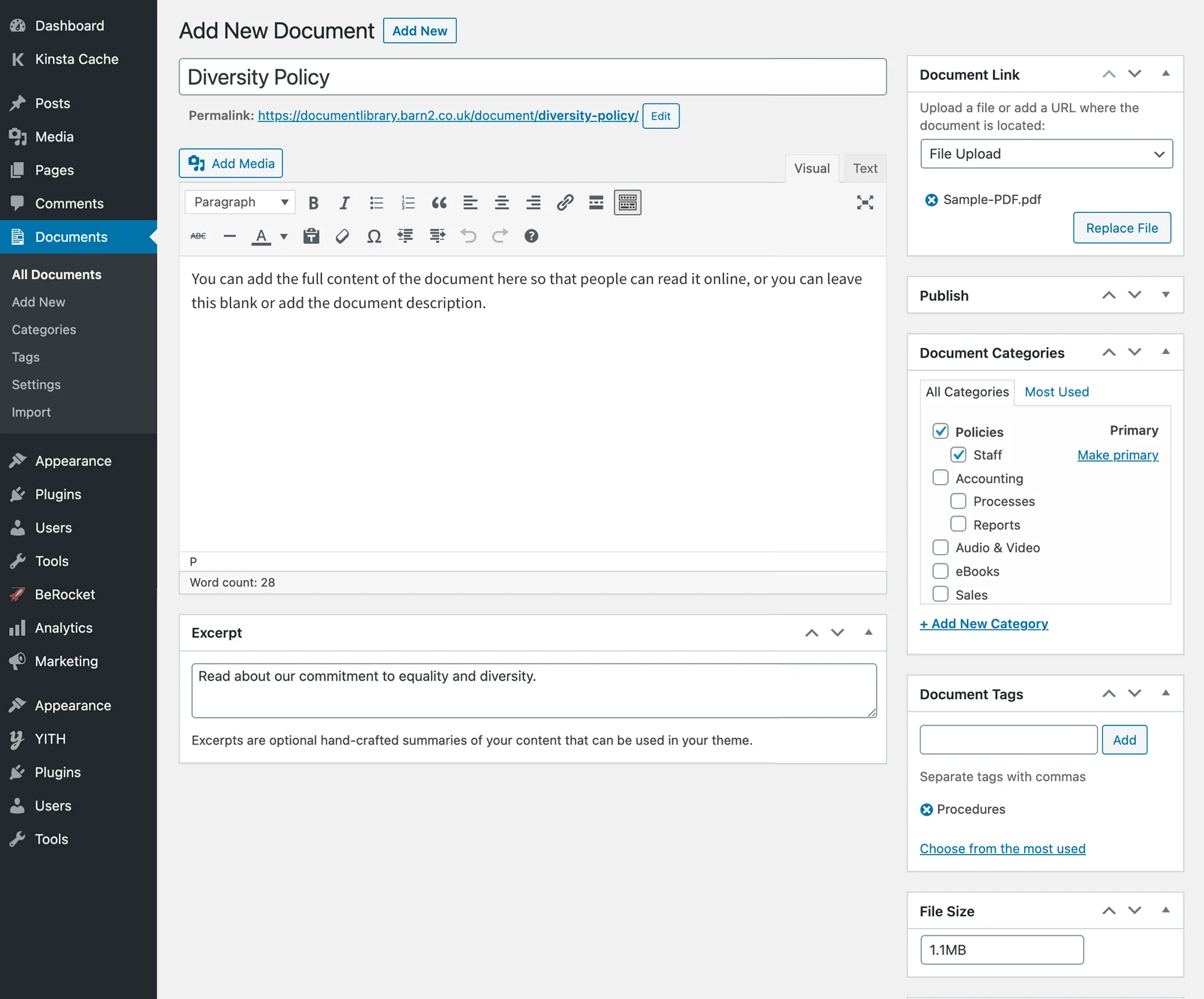Open Choose from the most used tags
Image resolution: width=1204 pixels, height=999 pixels.
1002,849
